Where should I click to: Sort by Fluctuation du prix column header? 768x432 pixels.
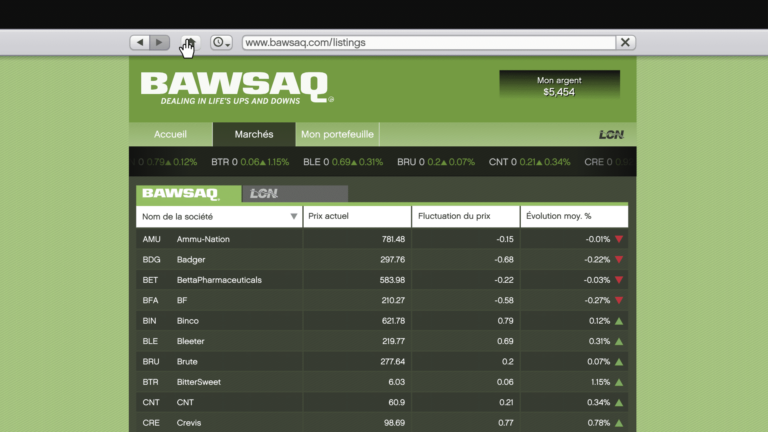pos(465,216)
